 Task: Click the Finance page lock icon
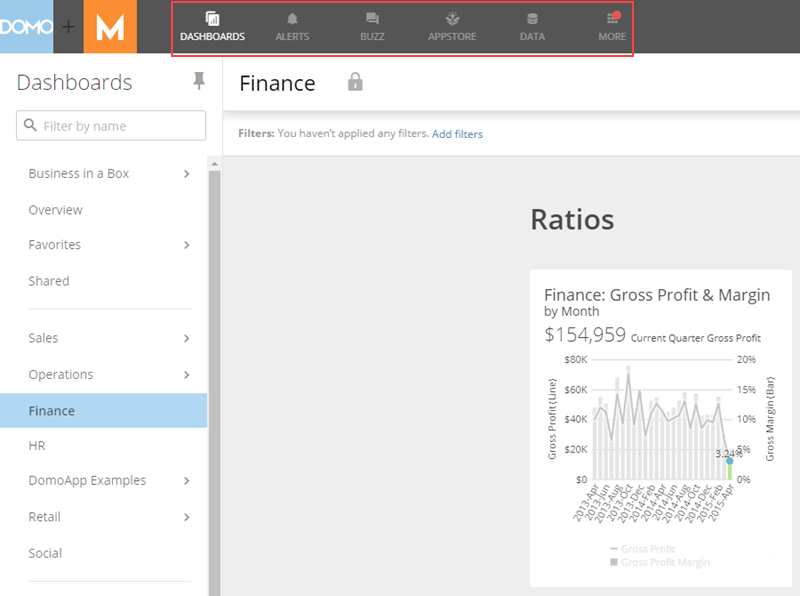pos(354,83)
